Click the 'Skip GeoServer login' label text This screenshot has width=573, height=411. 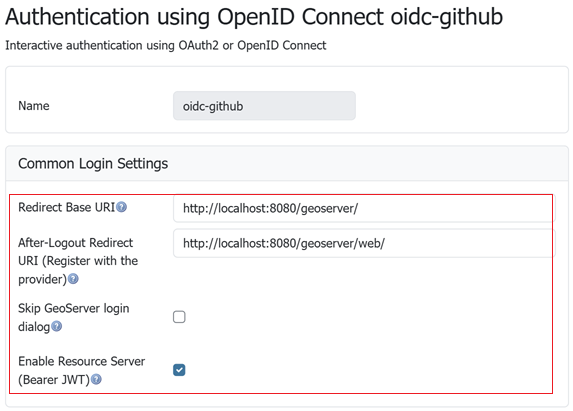point(73,308)
